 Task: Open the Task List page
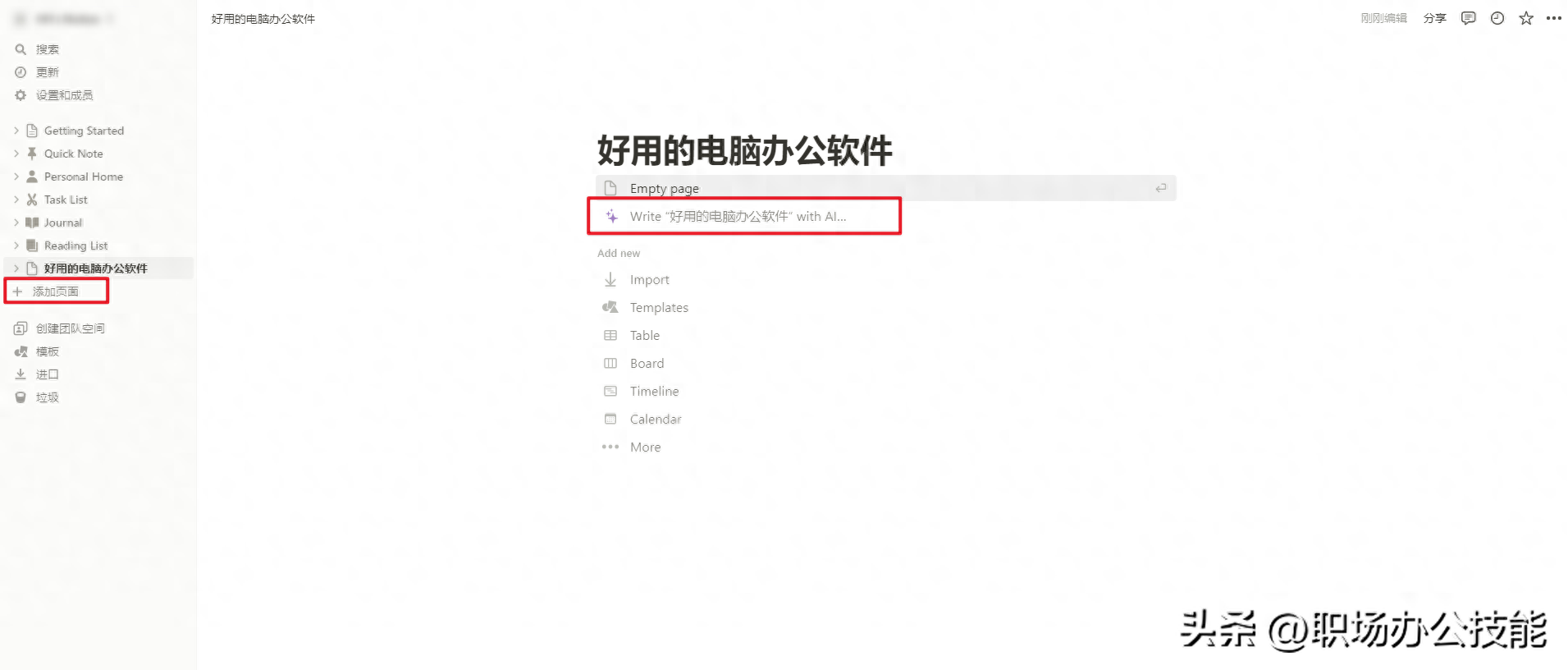click(x=66, y=200)
